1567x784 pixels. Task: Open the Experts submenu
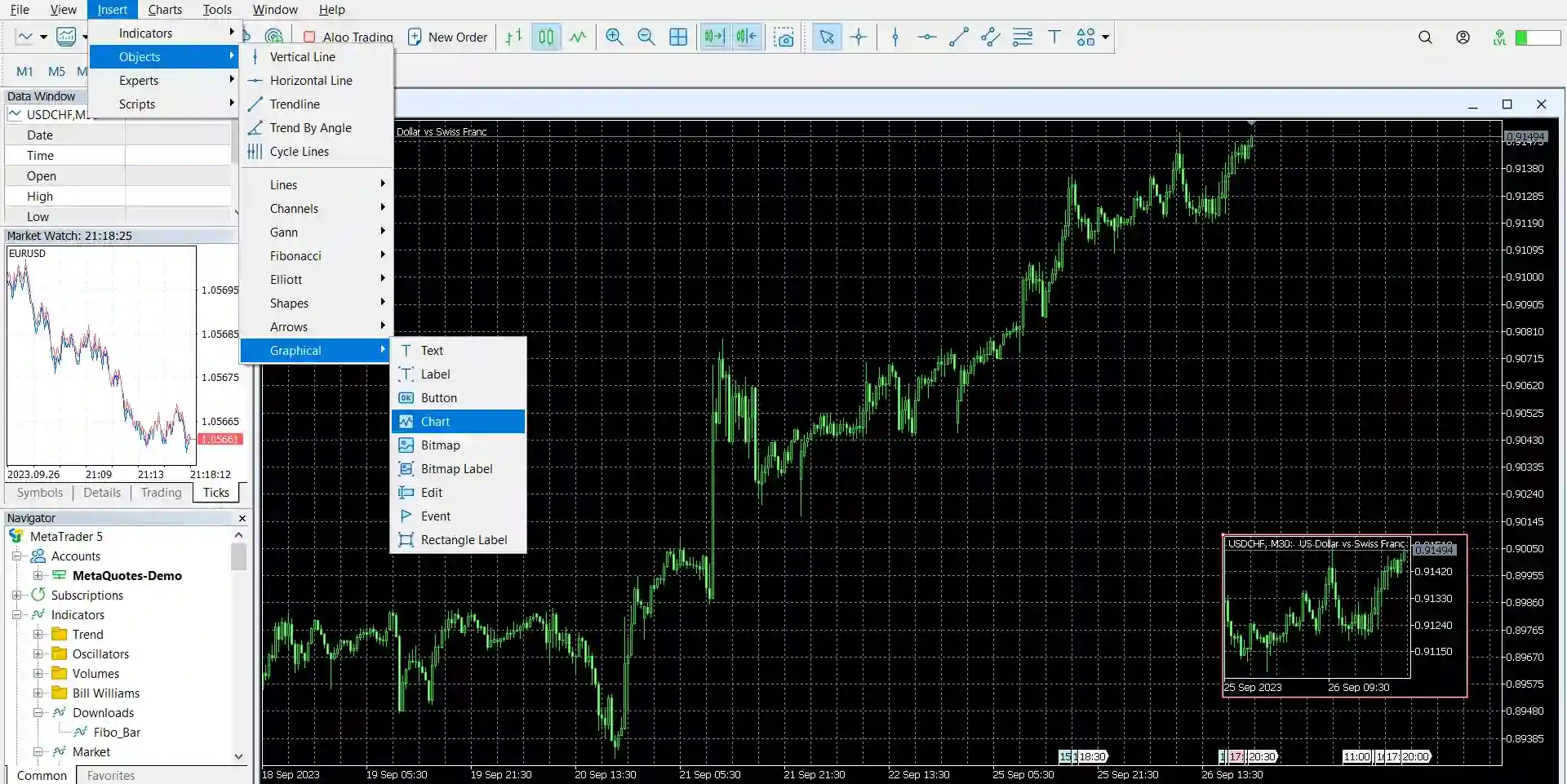[x=163, y=81]
